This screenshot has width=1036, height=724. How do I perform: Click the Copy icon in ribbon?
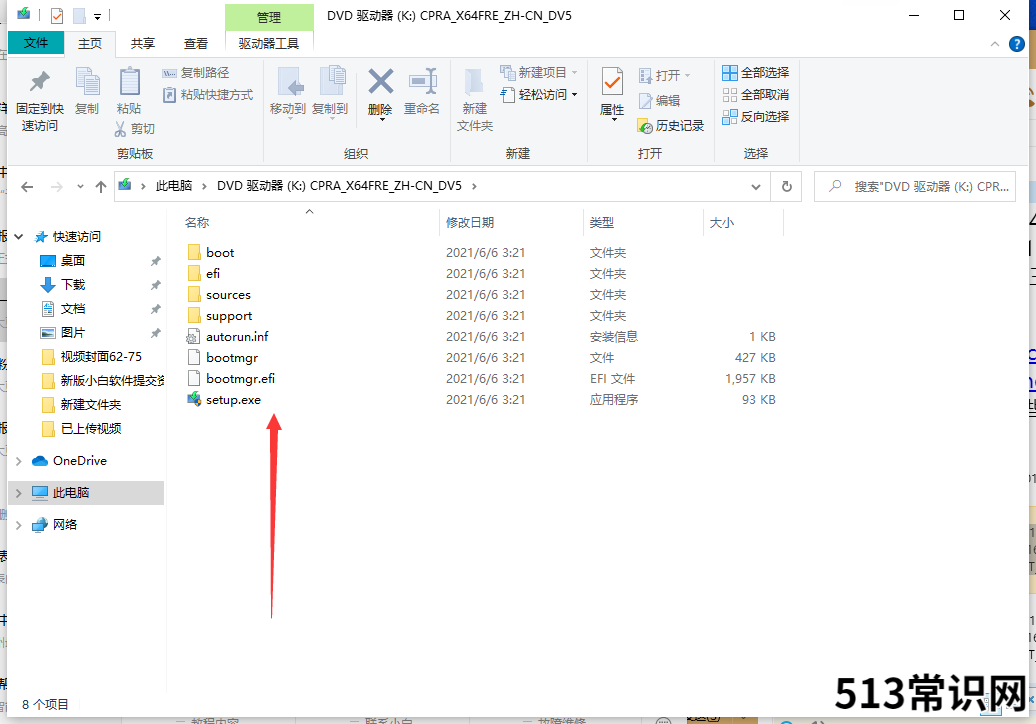(87, 81)
